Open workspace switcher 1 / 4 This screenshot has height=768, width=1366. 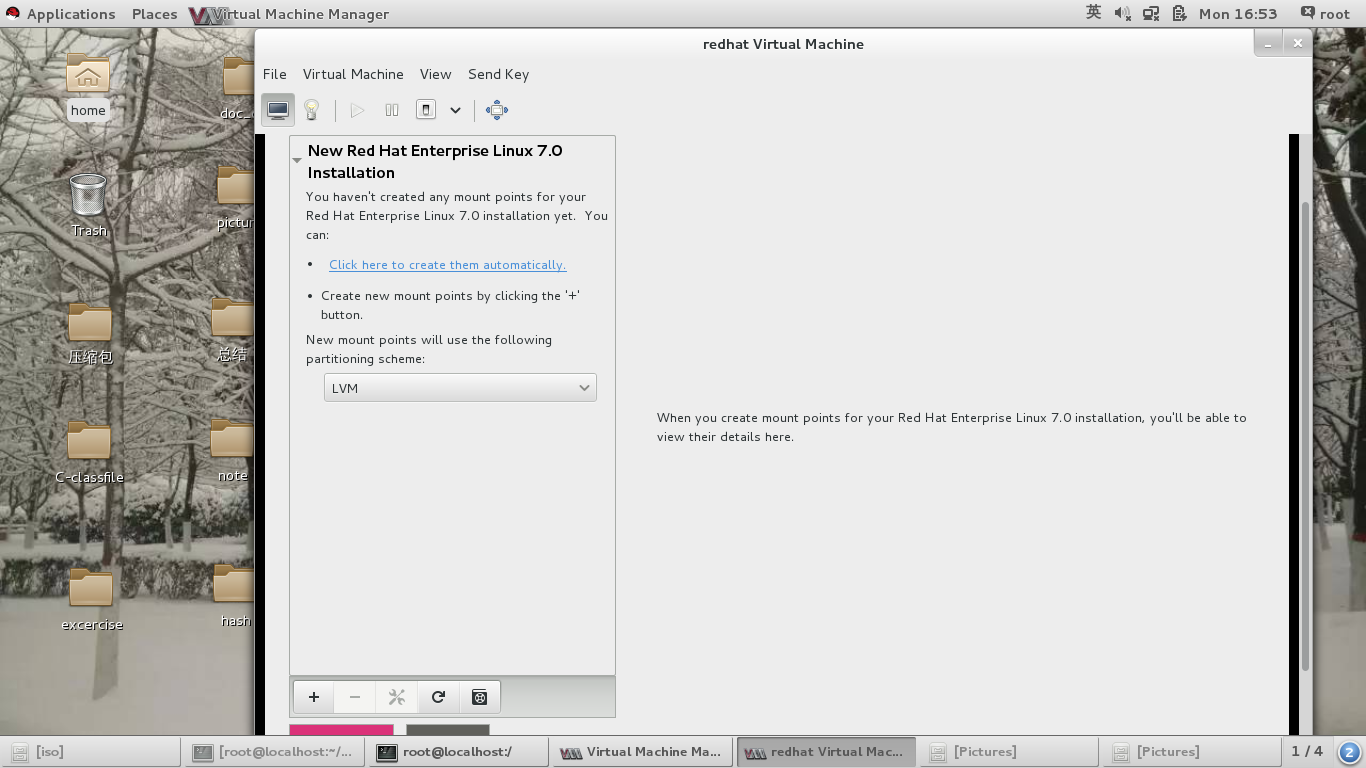pyautogui.click(x=1307, y=751)
